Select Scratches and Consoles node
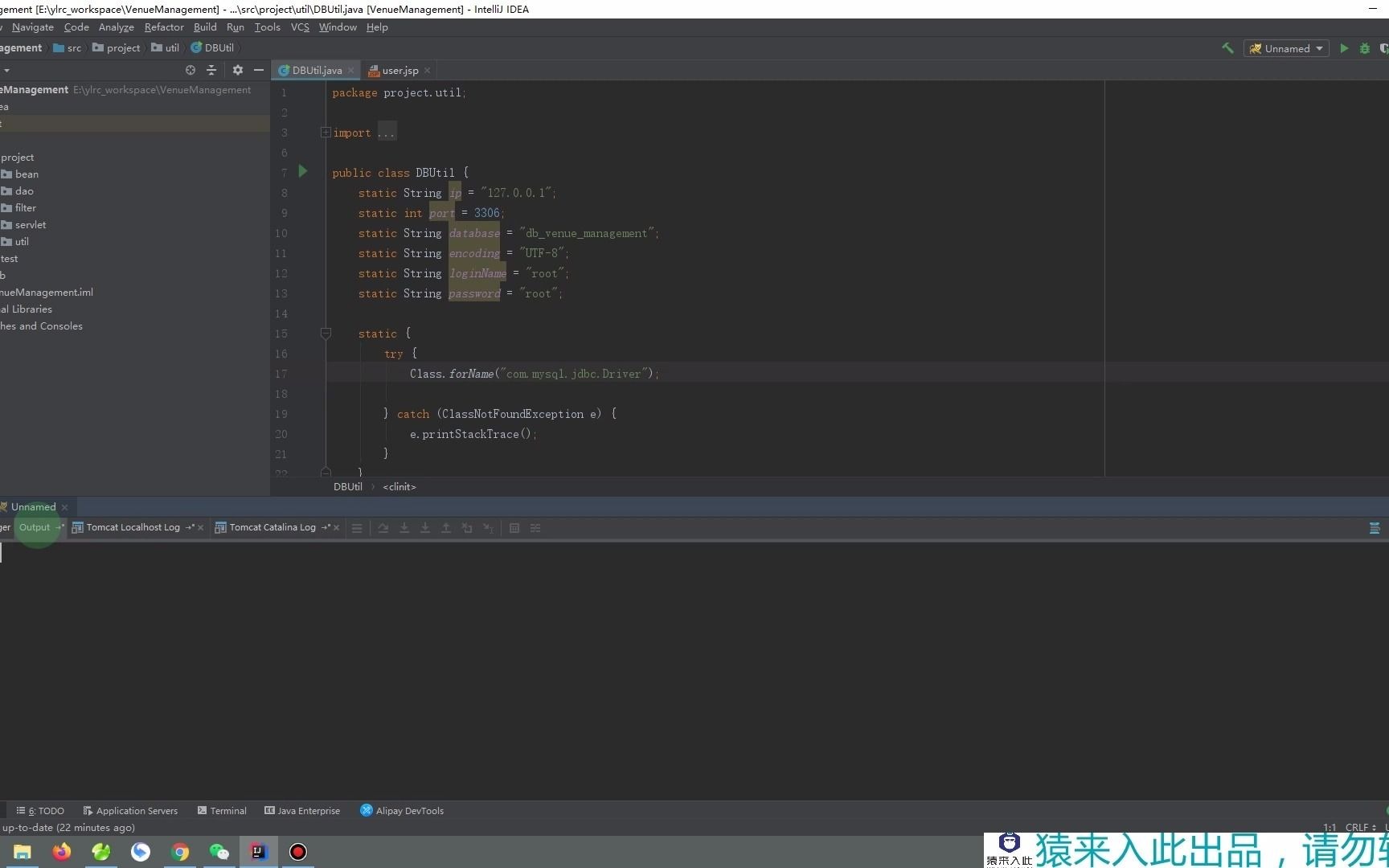Image resolution: width=1389 pixels, height=868 pixels. click(42, 326)
